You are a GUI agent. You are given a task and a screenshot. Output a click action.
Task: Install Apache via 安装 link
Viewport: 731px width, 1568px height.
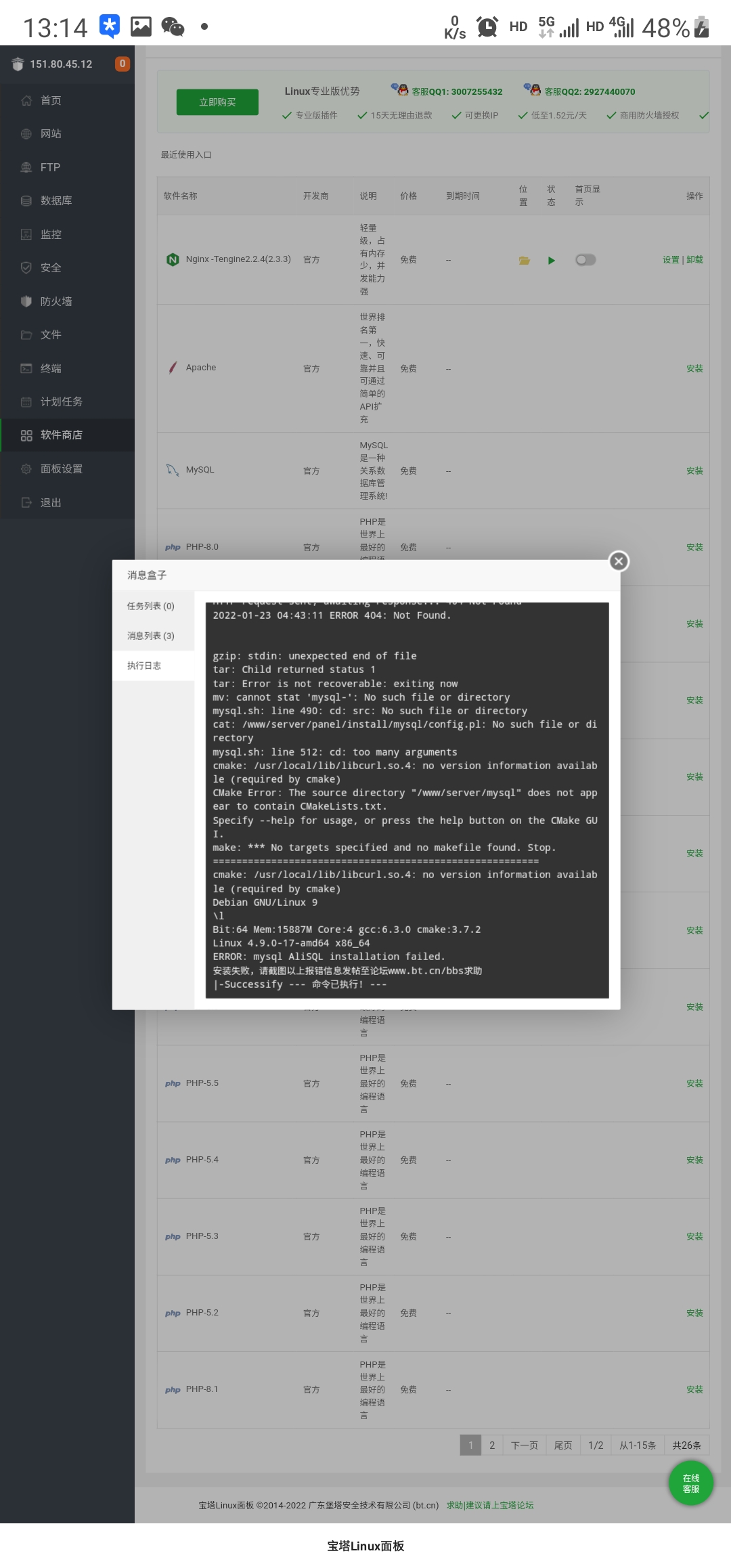click(694, 369)
